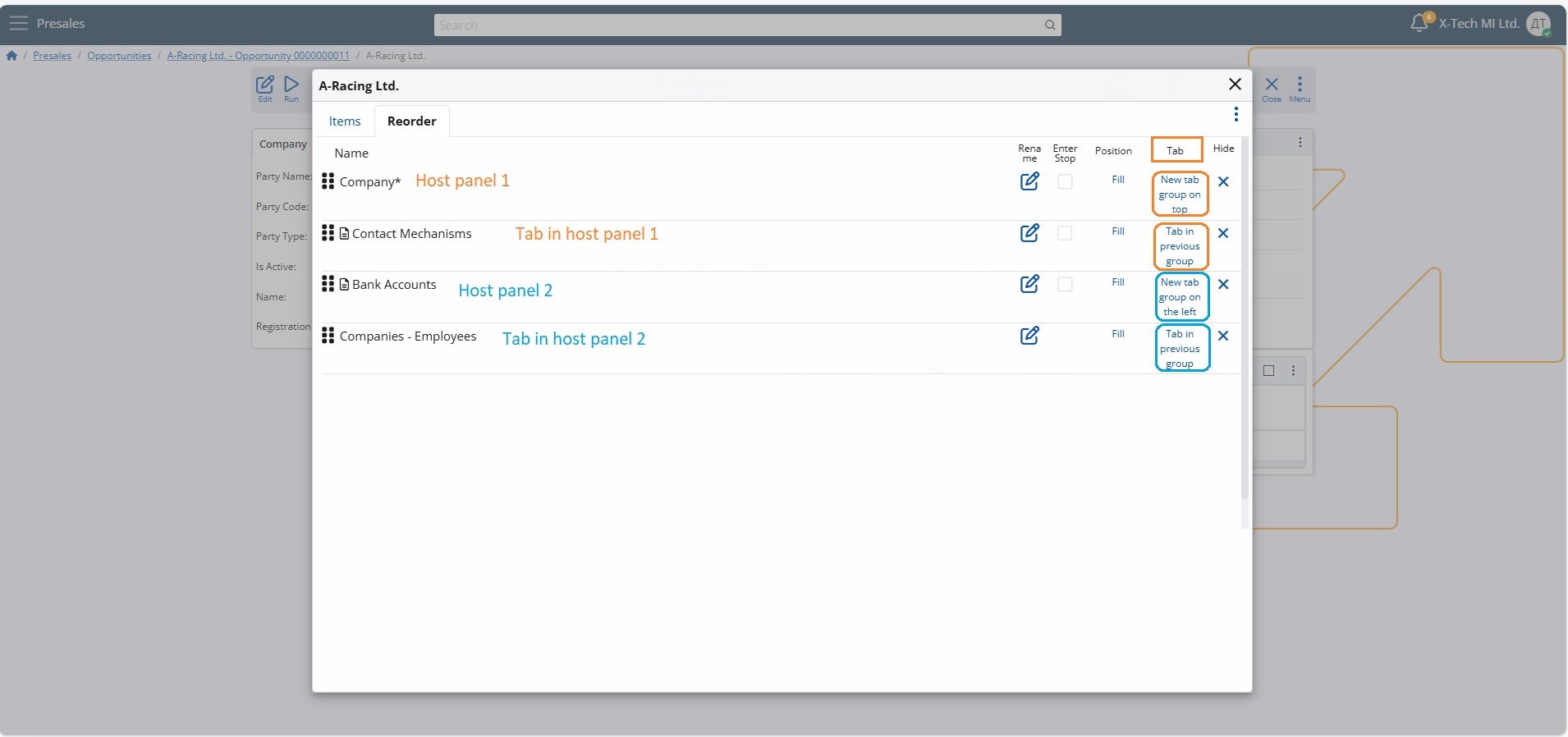Open the Presales breadcrumb link
The image size is (1568, 737).
click(x=52, y=56)
